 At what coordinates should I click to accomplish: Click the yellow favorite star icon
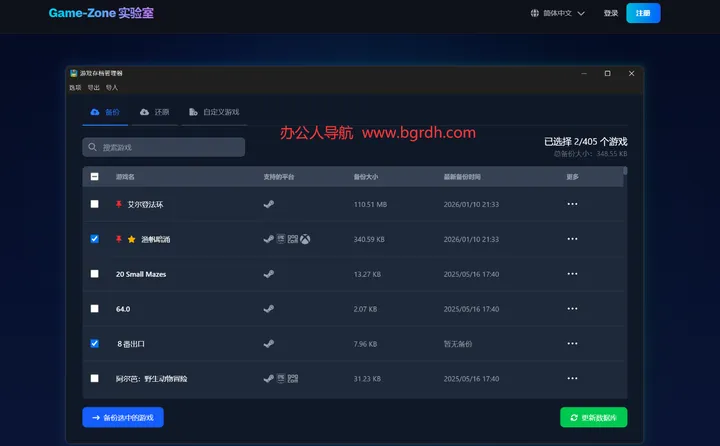131,239
